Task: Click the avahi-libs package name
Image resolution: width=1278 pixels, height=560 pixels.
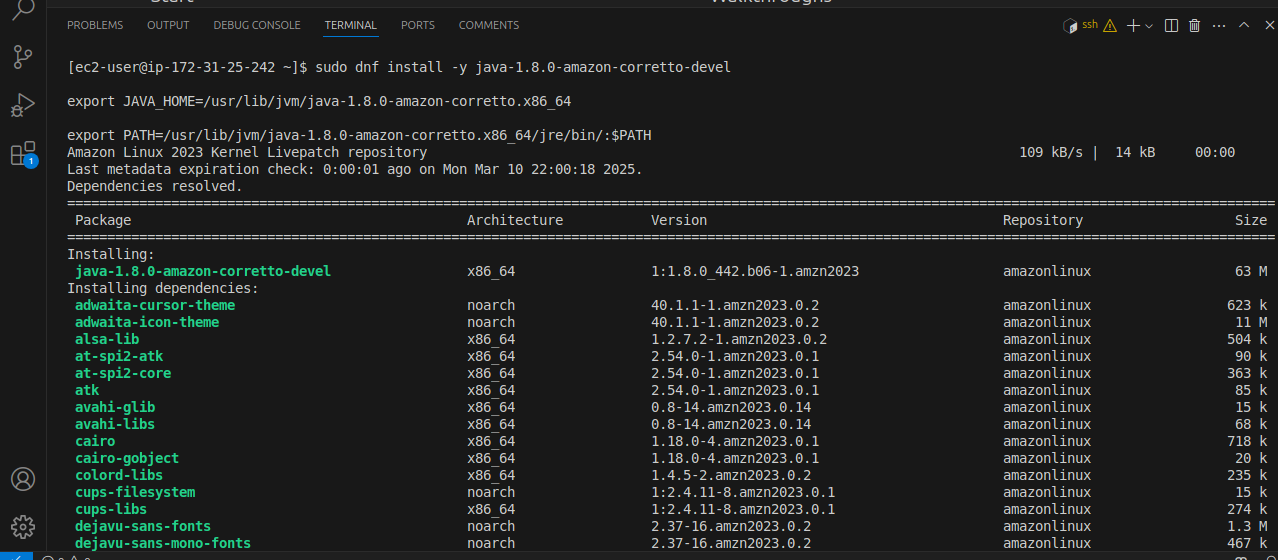Action: 115,425
